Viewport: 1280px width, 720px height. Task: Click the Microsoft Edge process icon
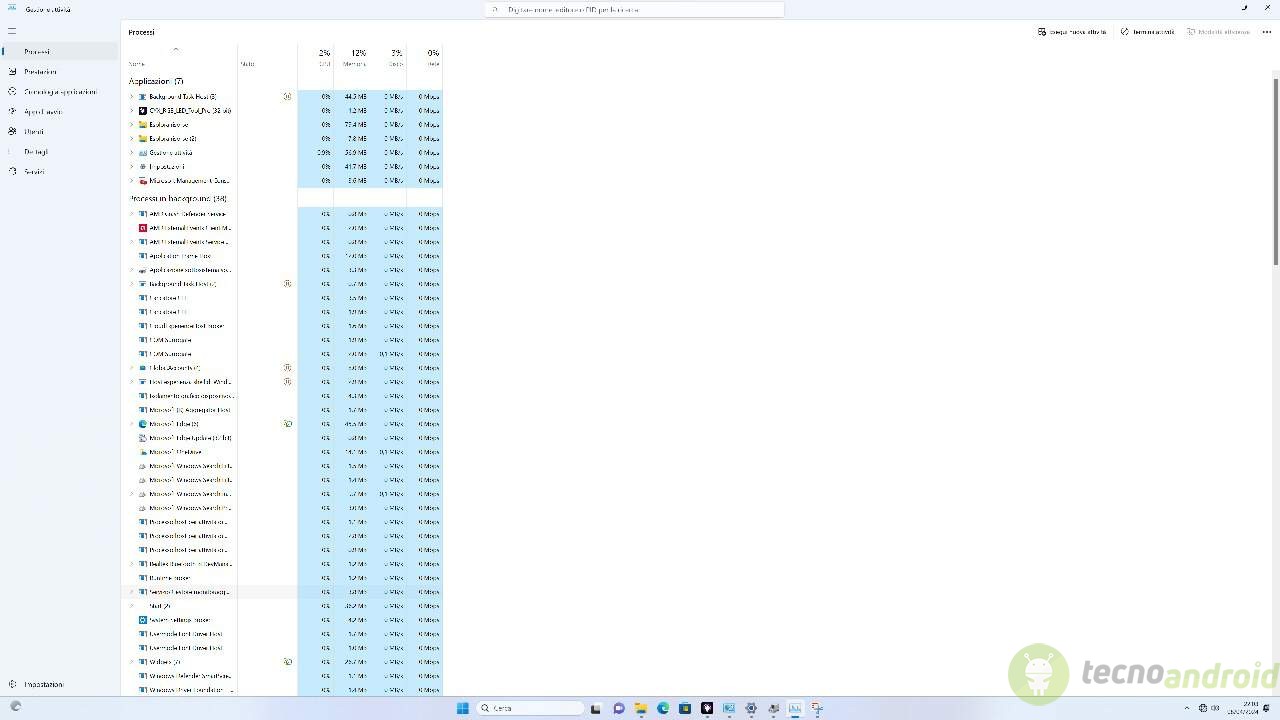point(143,423)
